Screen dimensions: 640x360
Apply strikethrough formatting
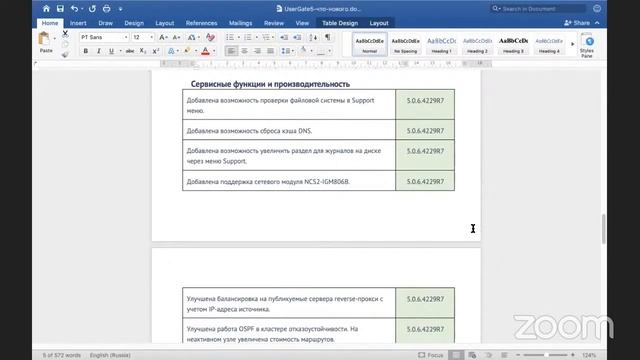pyautogui.click(x=130, y=51)
